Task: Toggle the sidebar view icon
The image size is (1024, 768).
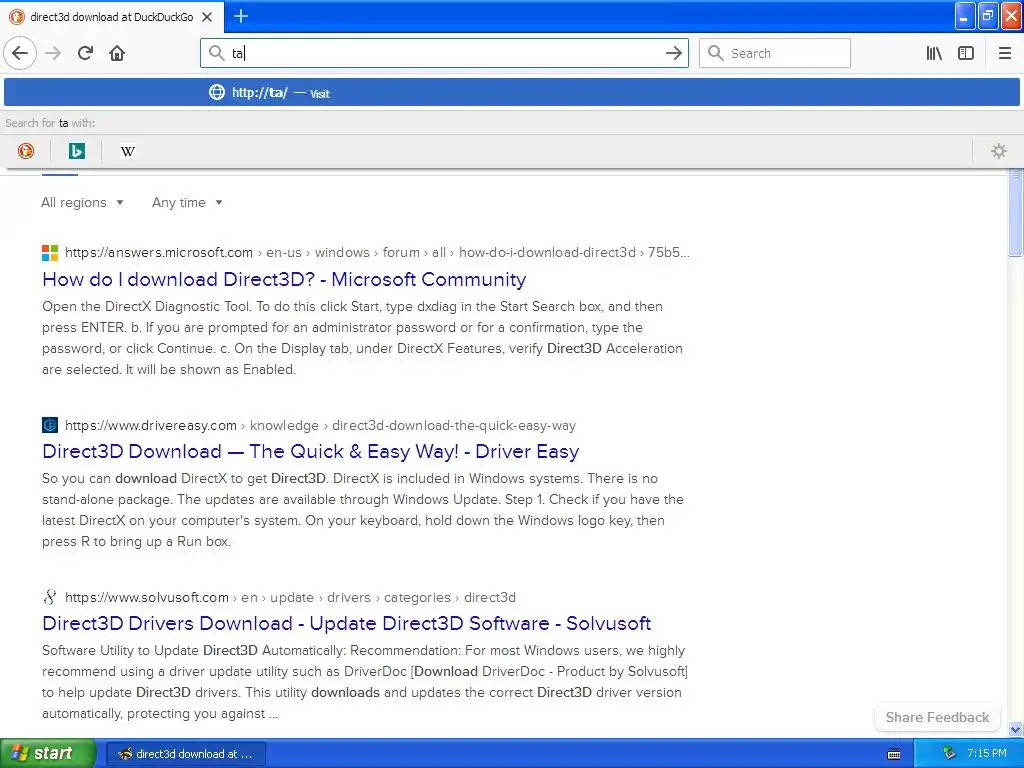Action: point(966,53)
